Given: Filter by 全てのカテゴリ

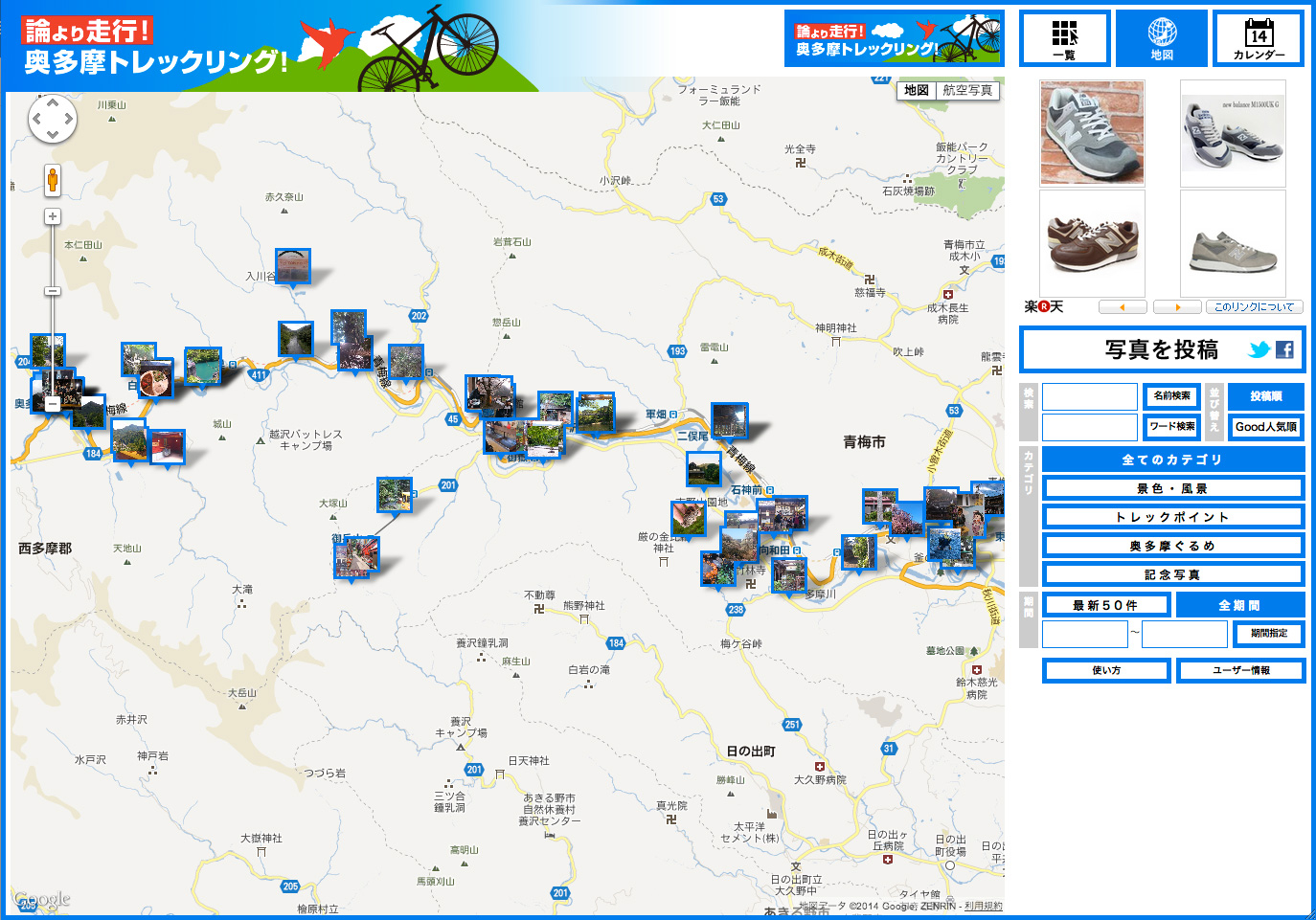Looking at the screenshot, I should coord(1173,460).
